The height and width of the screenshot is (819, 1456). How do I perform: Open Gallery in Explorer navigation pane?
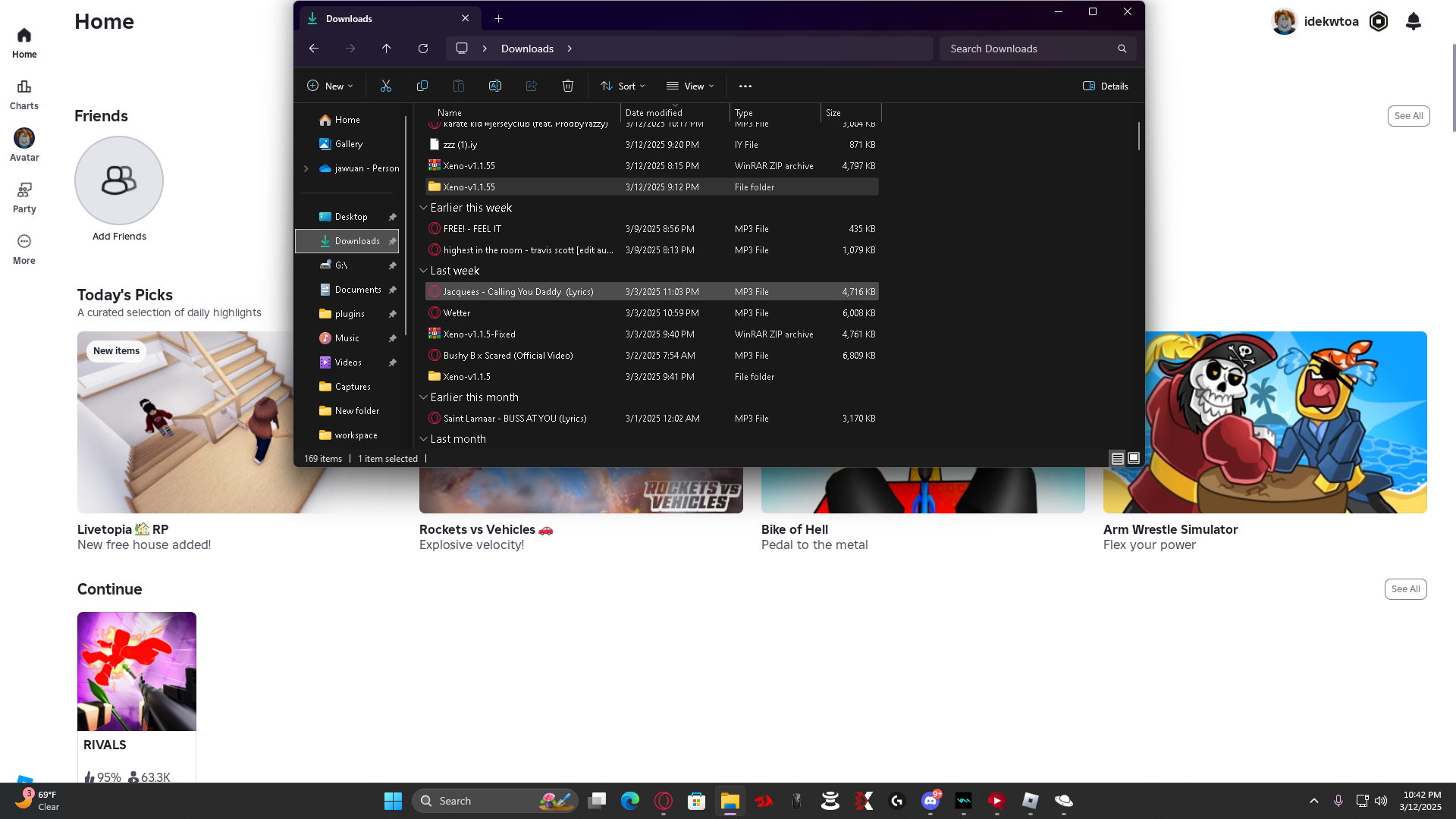coord(347,144)
